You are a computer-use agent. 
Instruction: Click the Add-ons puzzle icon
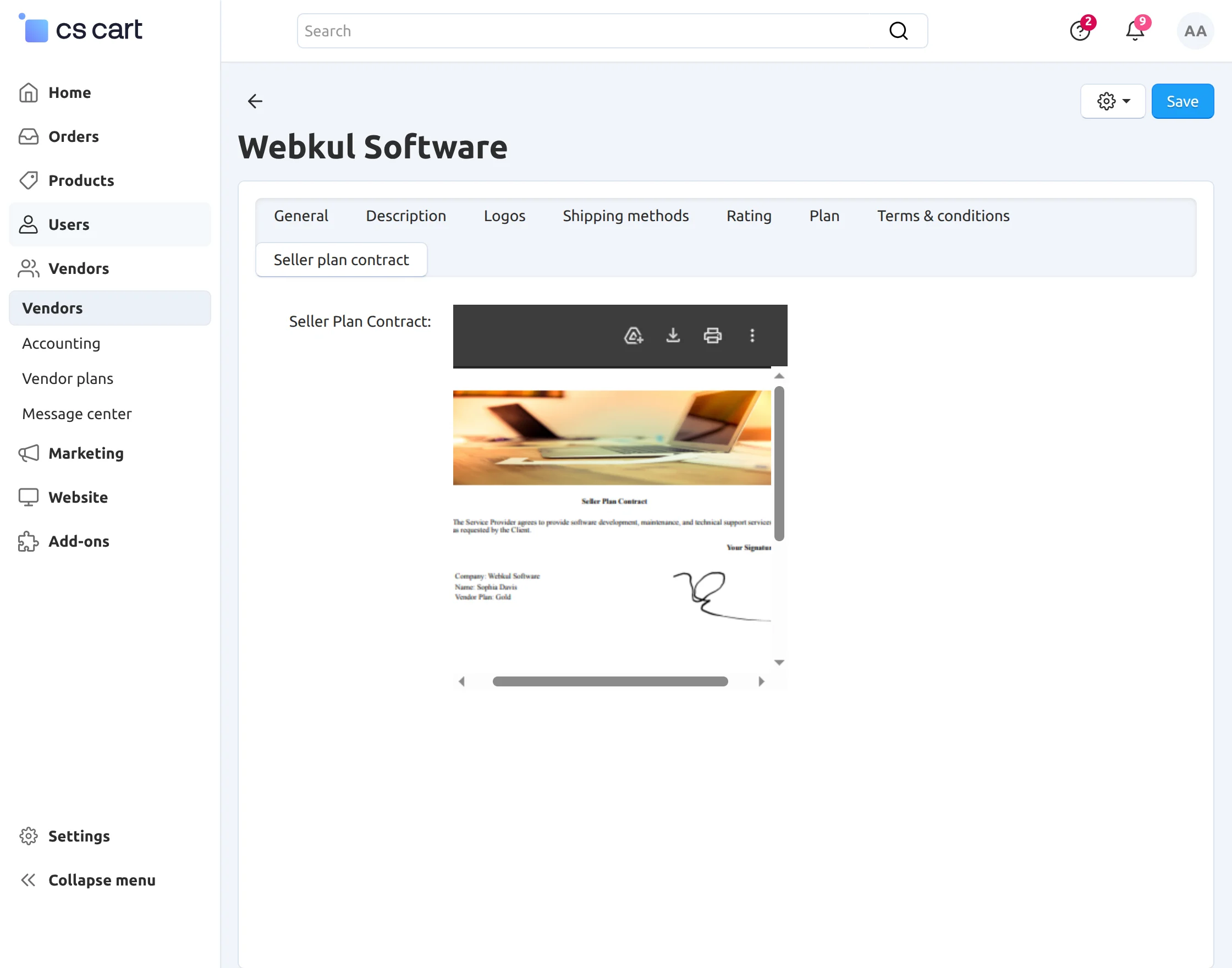point(29,541)
